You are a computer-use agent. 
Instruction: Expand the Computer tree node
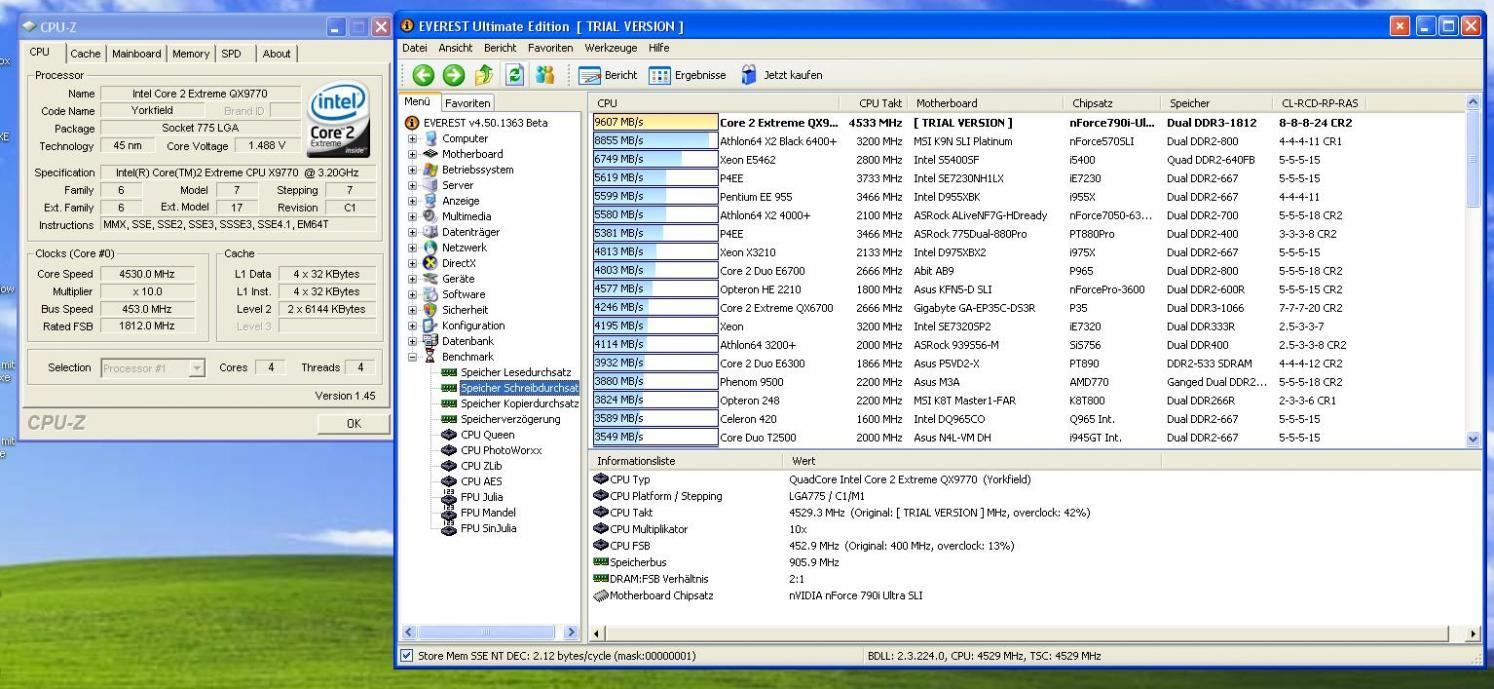(x=412, y=139)
